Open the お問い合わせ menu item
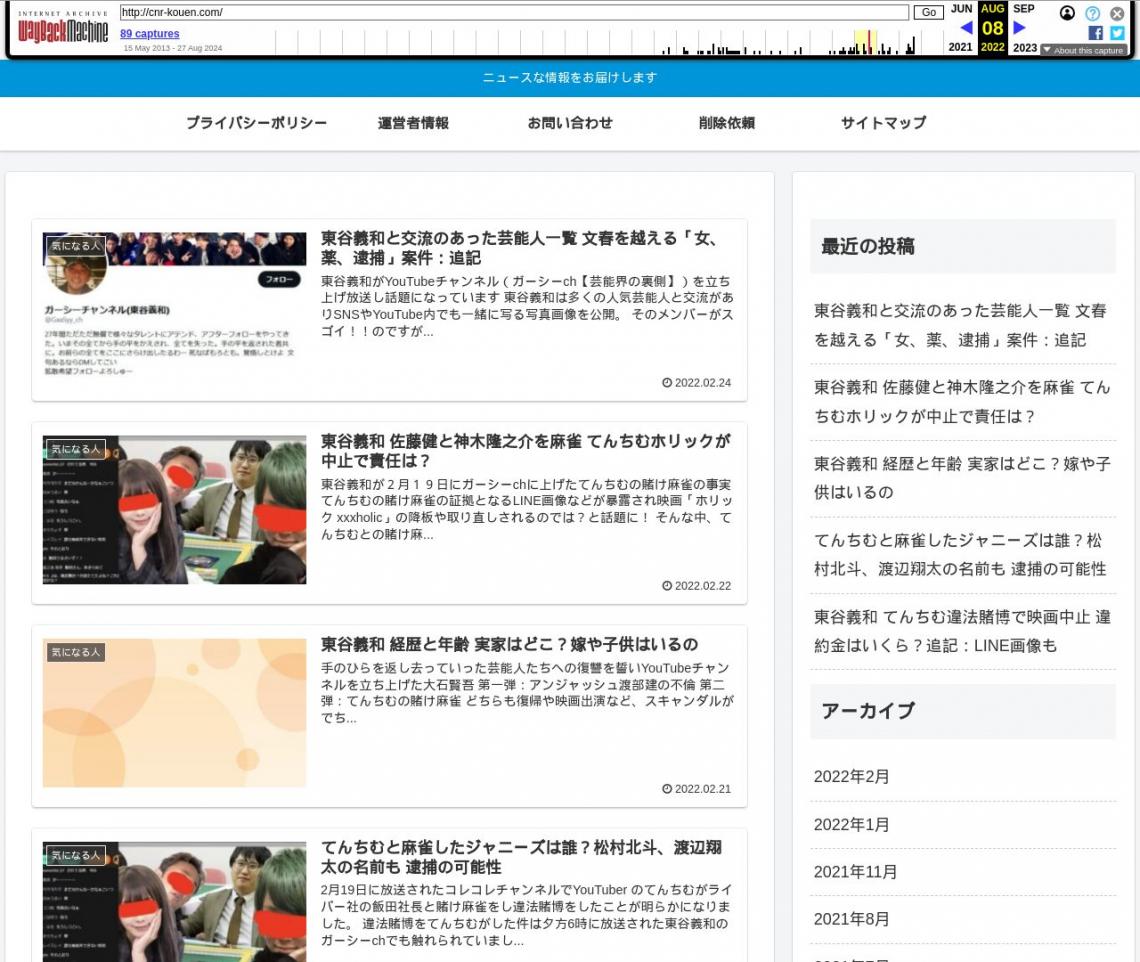The width and height of the screenshot is (1140, 962). [x=570, y=123]
